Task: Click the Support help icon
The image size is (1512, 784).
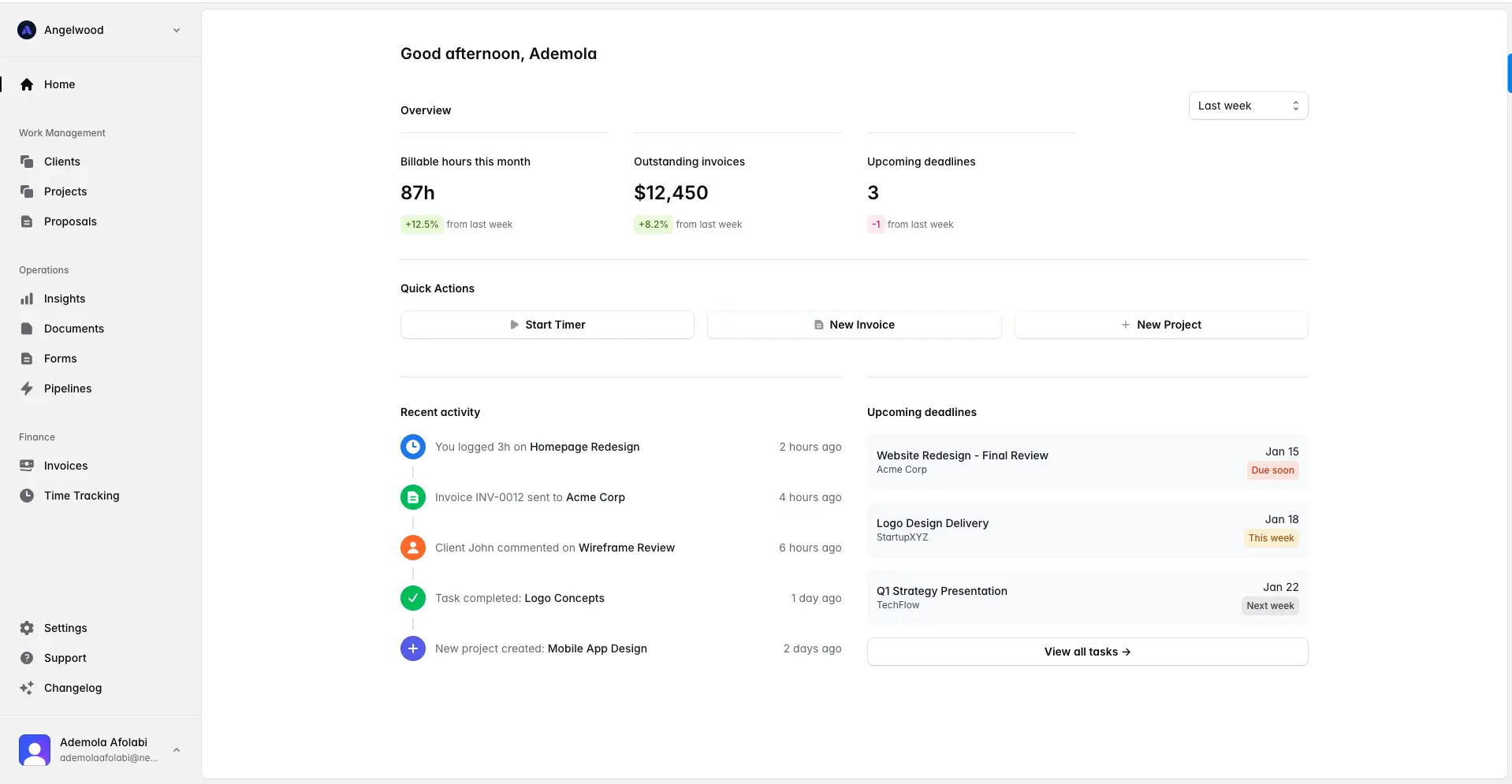Action: click(27, 658)
